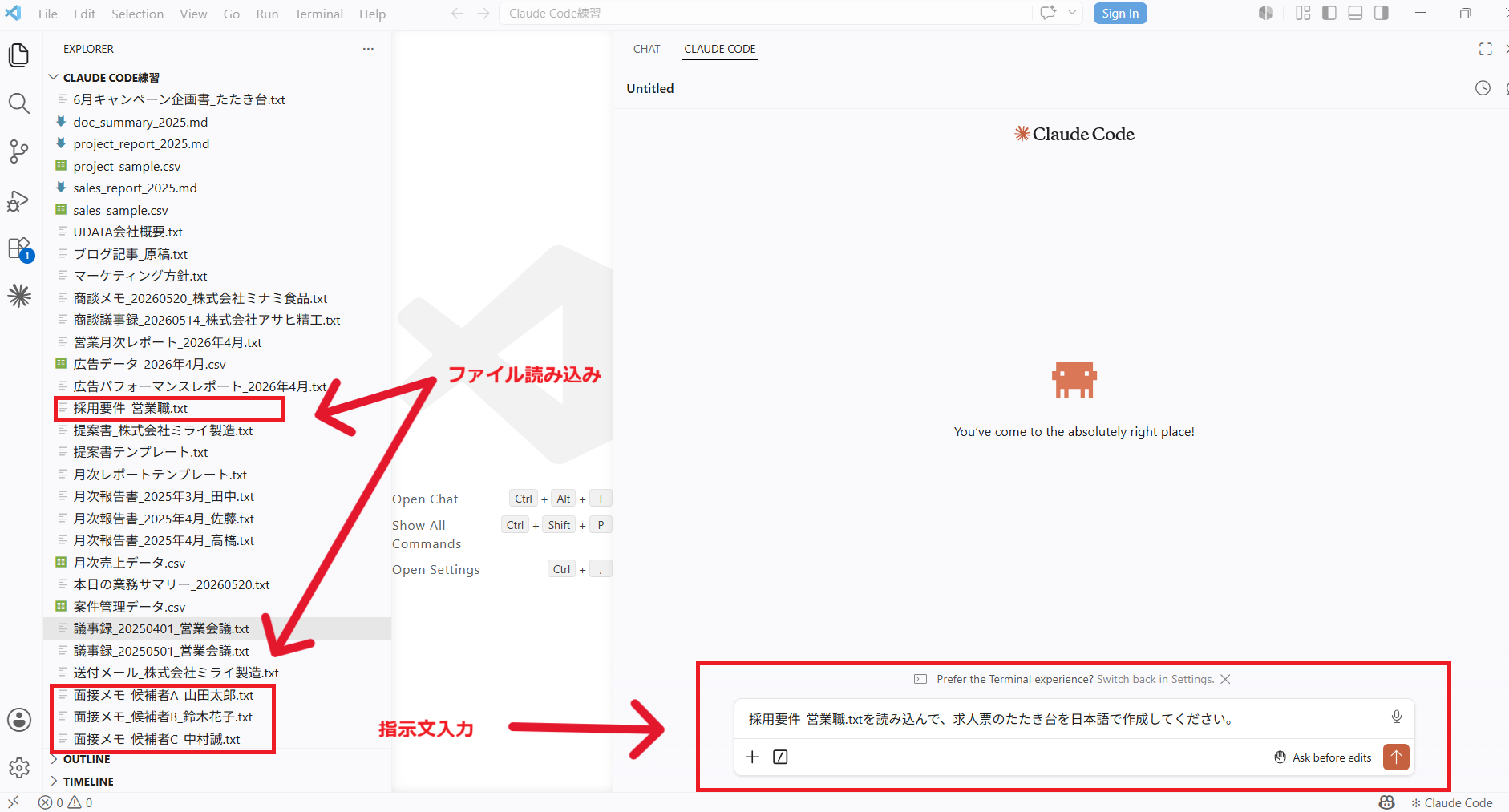Click Claude Code status bar entry
This screenshot has height=812, width=1509.
point(1452,802)
